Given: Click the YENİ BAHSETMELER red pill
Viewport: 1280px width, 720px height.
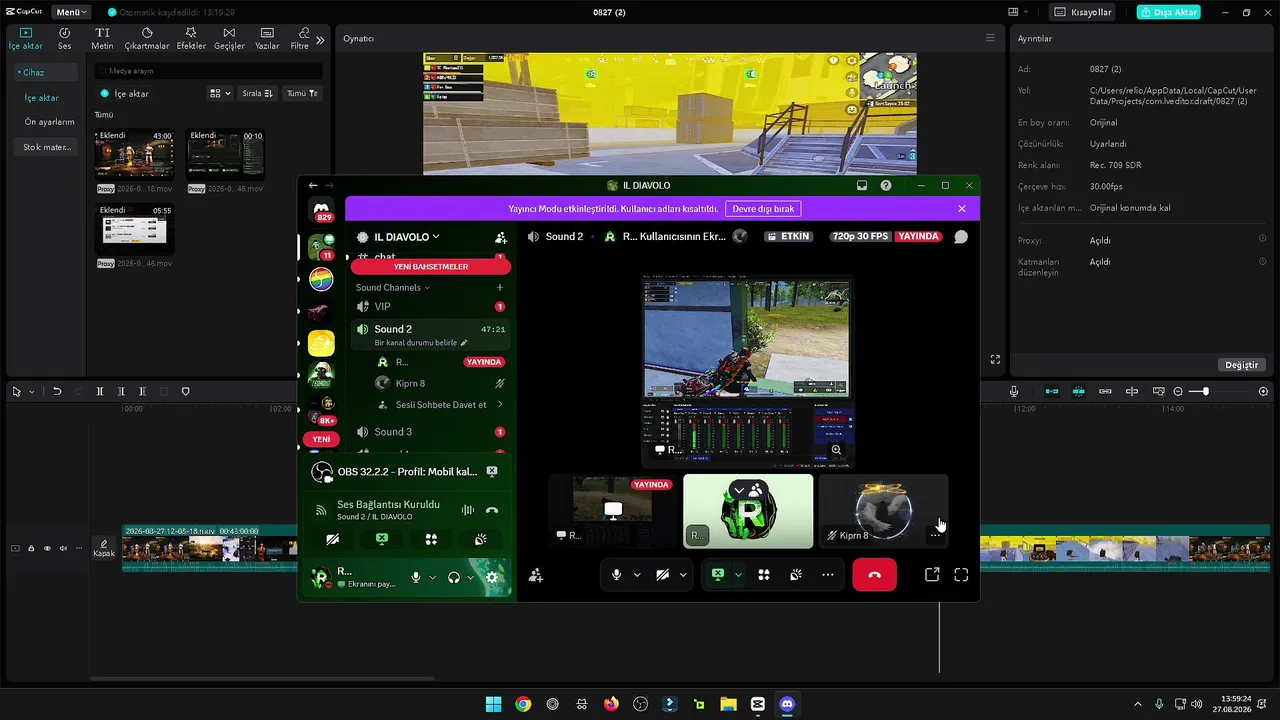Looking at the screenshot, I should (x=431, y=267).
